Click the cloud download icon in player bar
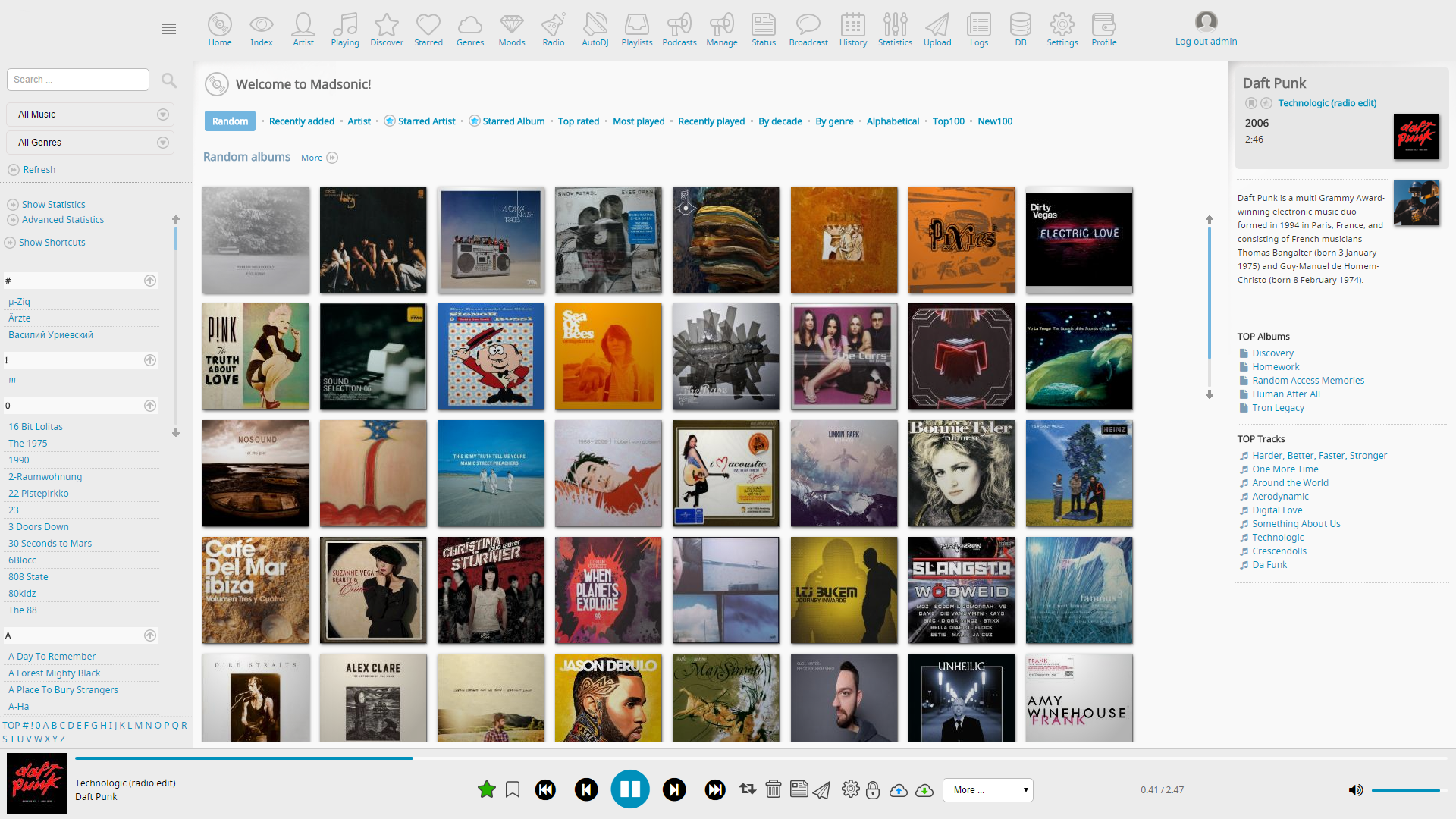This screenshot has height=819, width=1456. pos(924,790)
